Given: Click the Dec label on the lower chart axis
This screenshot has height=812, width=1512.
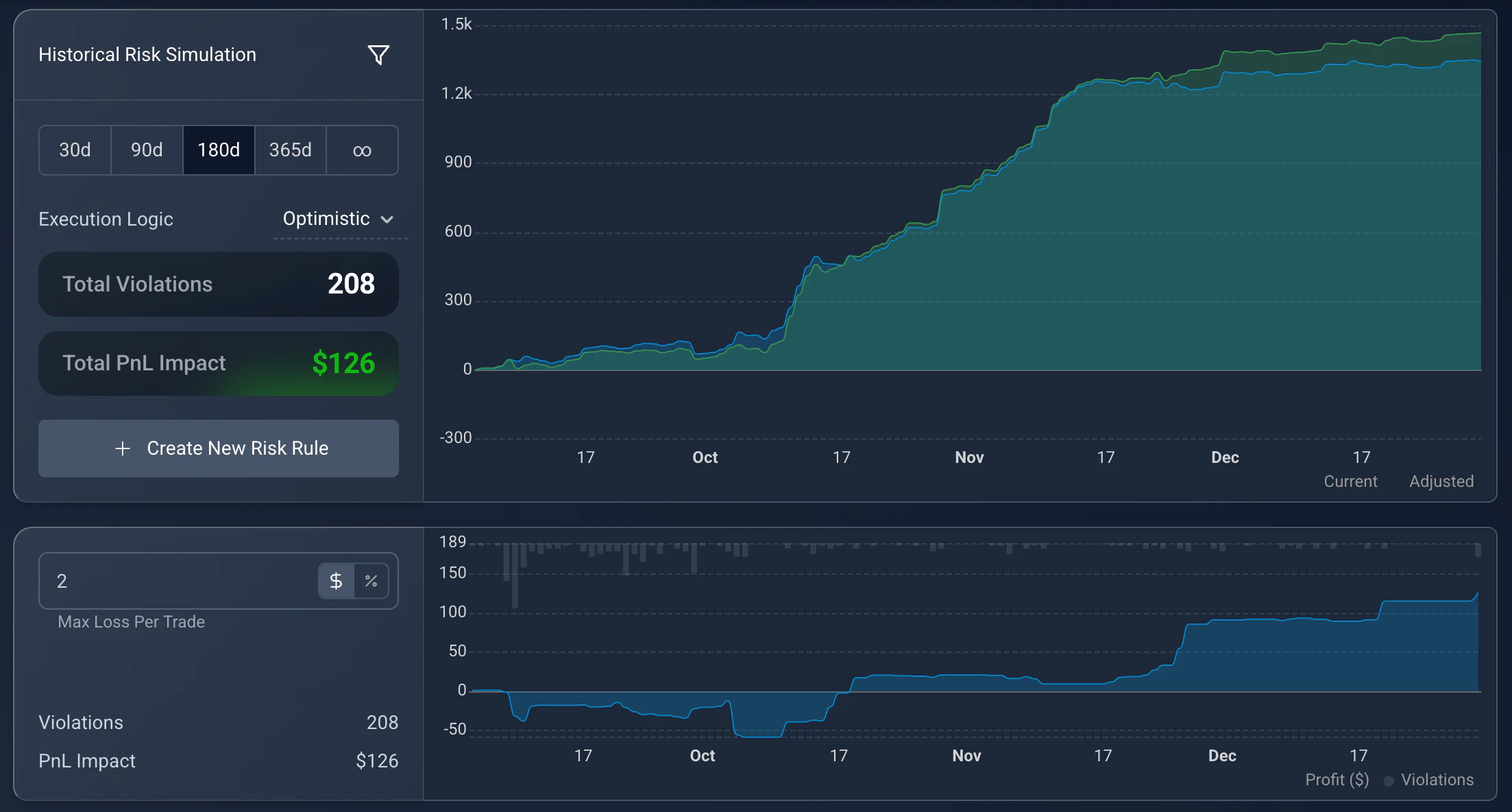Looking at the screenshot, I should 1222,756.
